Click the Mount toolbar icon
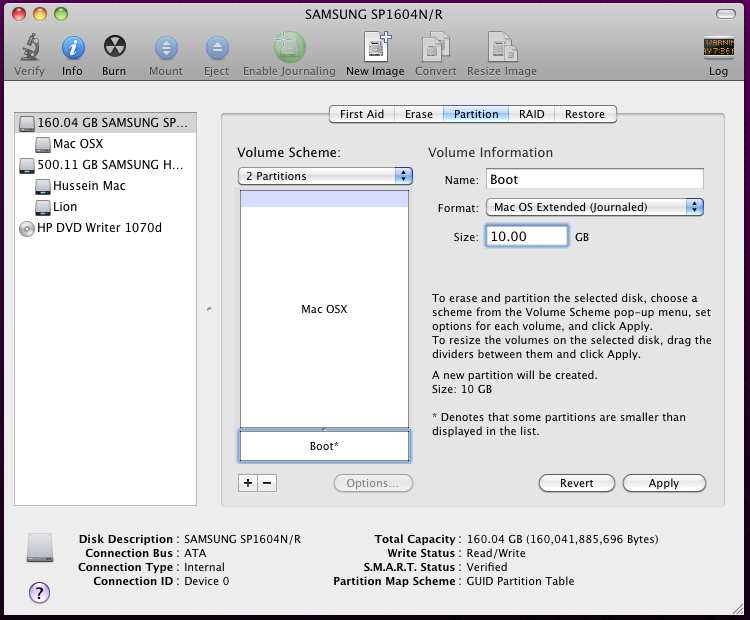This screenshot has width=750, height=620. (x=166, y=48)
